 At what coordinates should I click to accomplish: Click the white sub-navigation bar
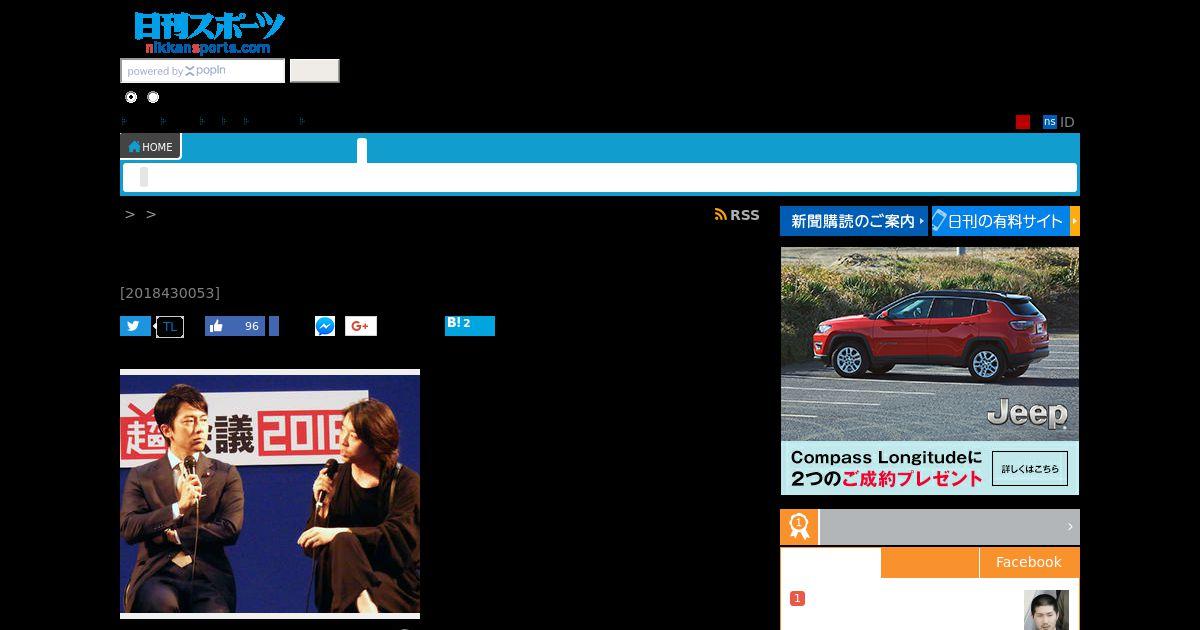click(600, 177)
